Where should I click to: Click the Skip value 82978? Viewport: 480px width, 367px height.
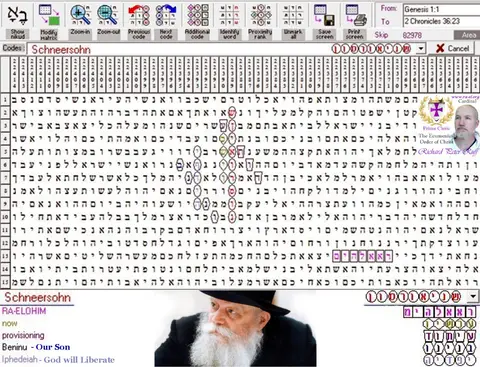412,35
